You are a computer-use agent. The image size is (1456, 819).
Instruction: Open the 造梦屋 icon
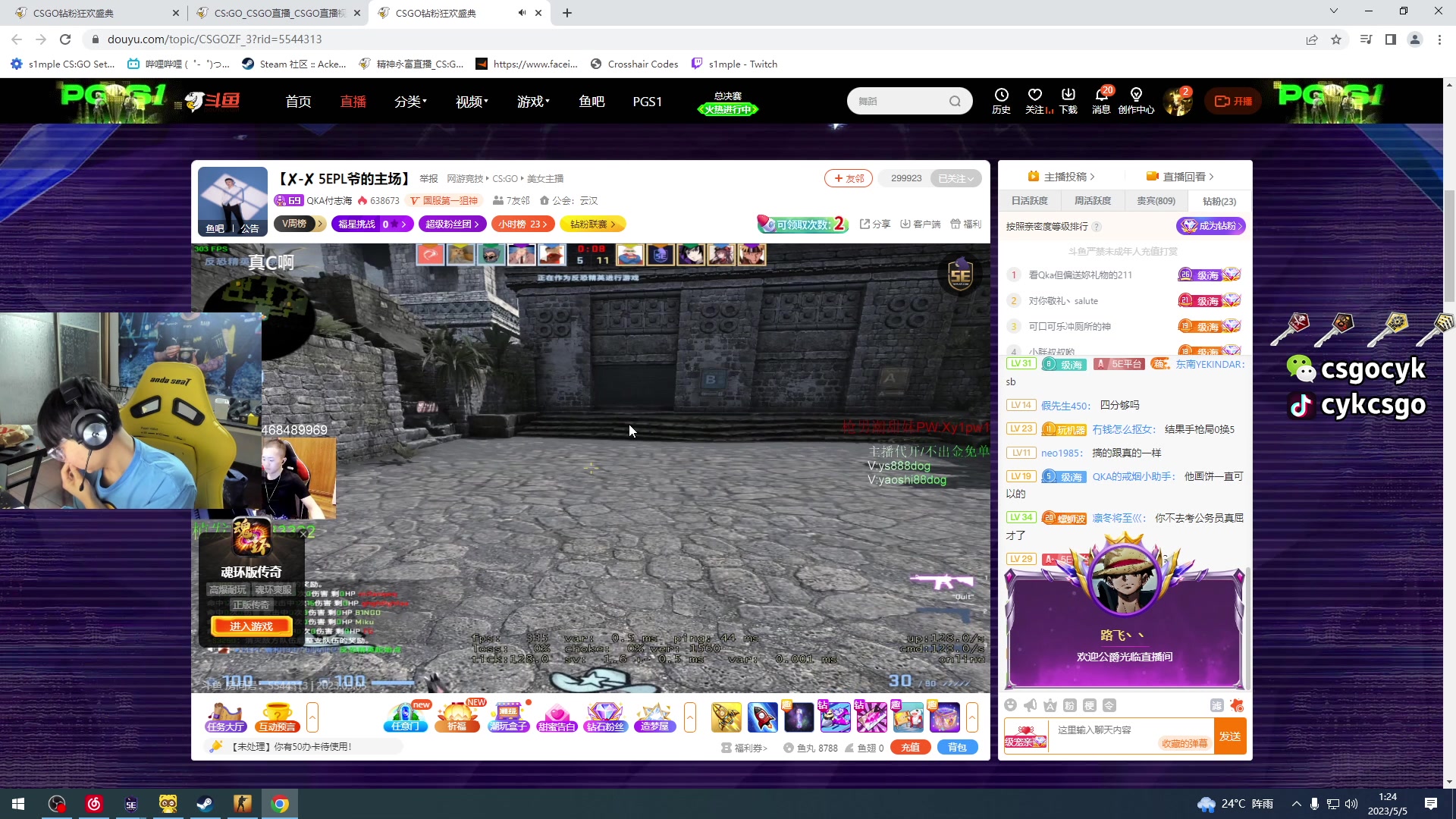coord(654,717)
